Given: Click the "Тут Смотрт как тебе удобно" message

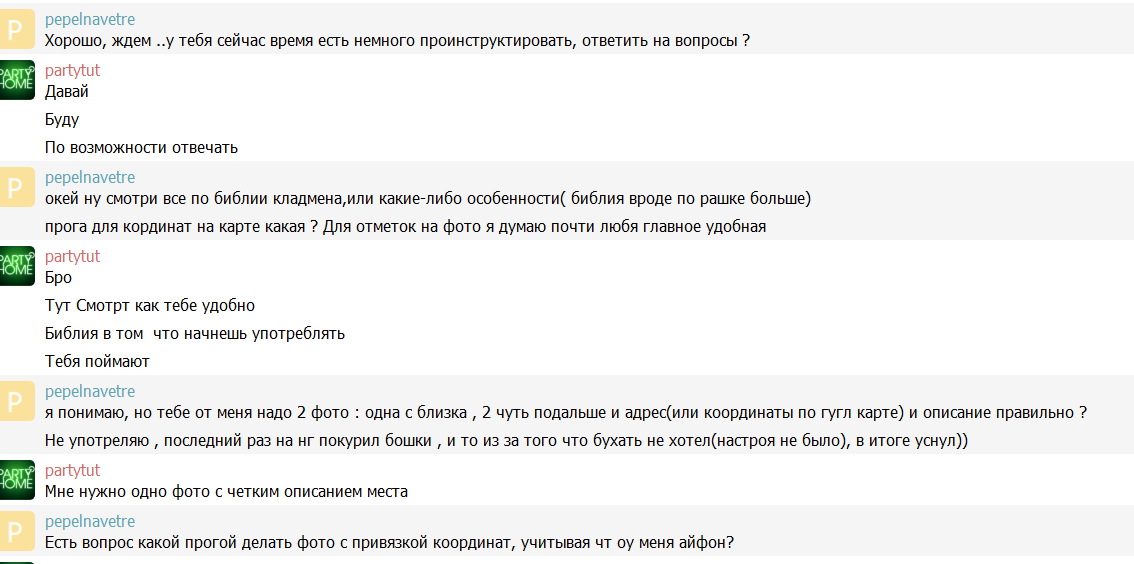Looking at the screenshot, I should pyautogui.click(x=150, y=306).
